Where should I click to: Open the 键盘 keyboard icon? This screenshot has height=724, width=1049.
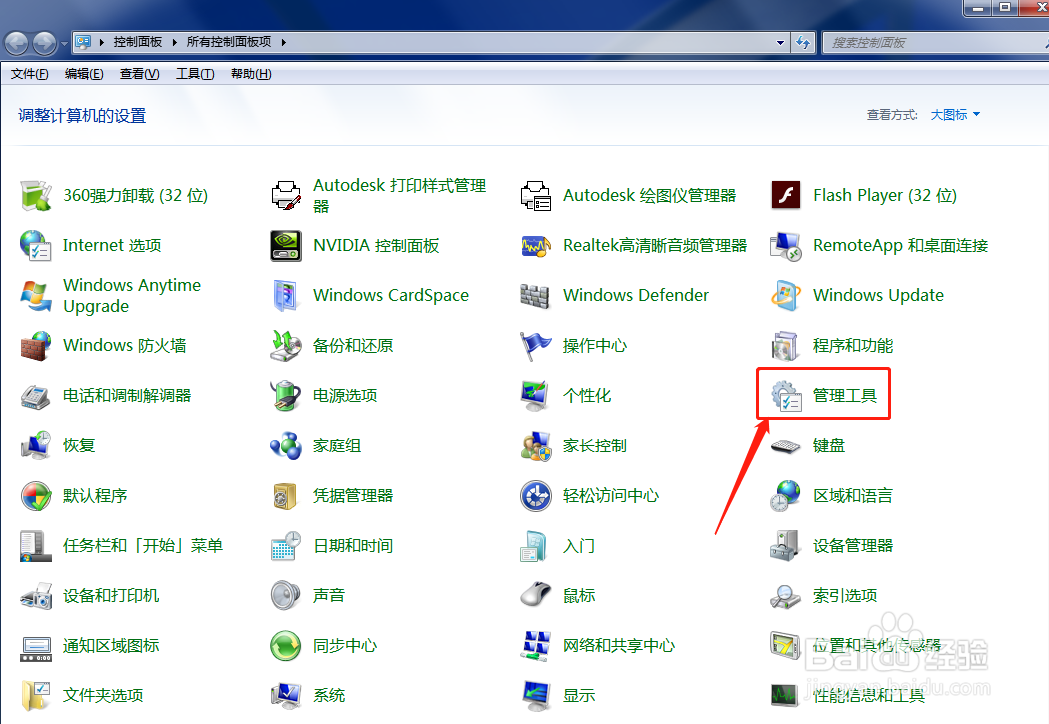point(786,446)
